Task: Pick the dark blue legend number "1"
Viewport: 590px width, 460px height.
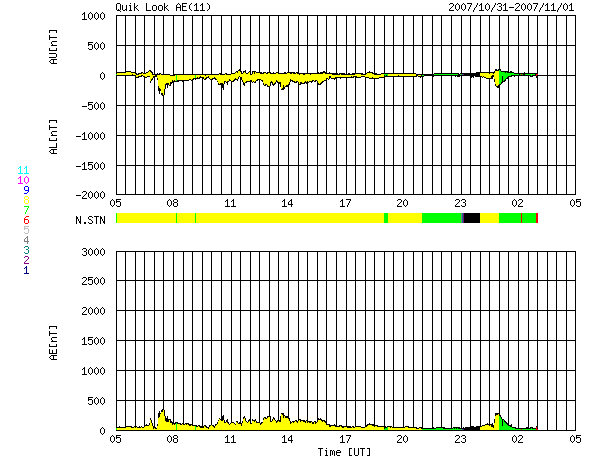Action: click(26, 270)
